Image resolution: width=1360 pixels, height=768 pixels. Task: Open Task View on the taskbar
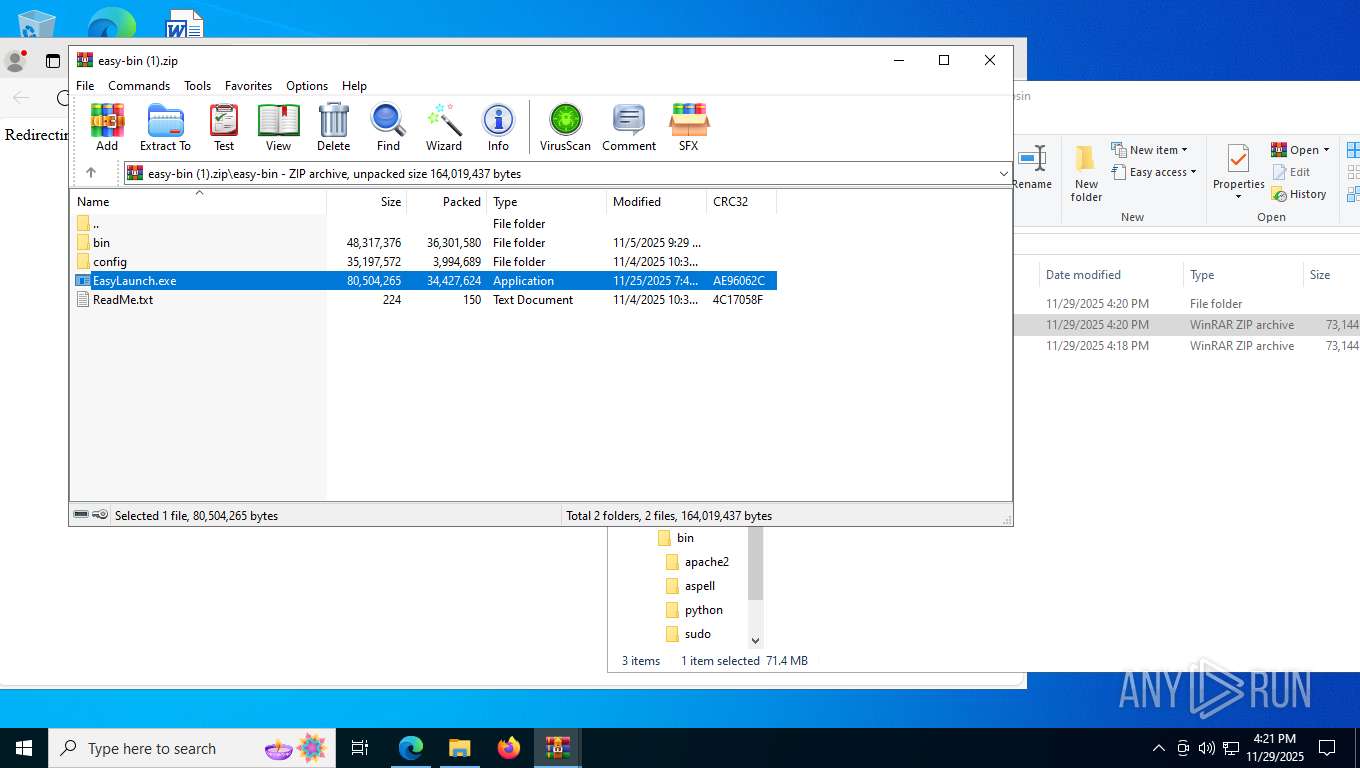(x=360, y=748)
